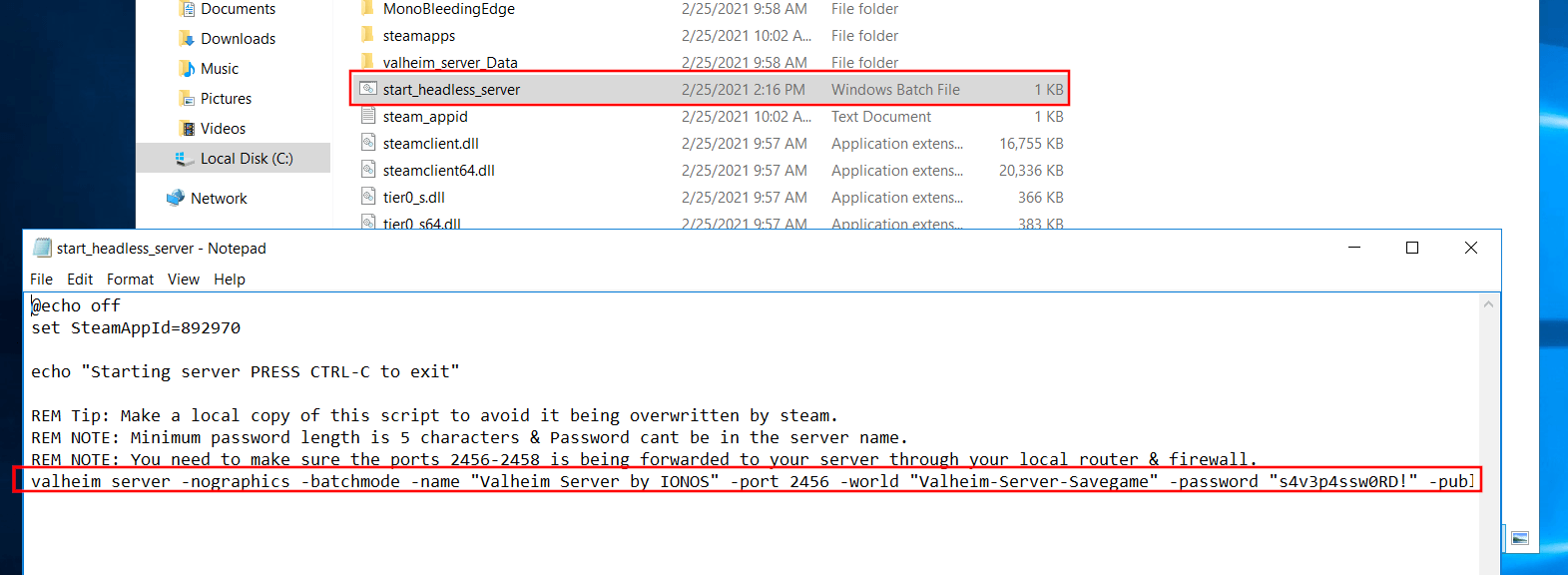Click the steam_appid text document icon
The width and height of the screenshot is (1568, 575).
click(x=368, y=116)
